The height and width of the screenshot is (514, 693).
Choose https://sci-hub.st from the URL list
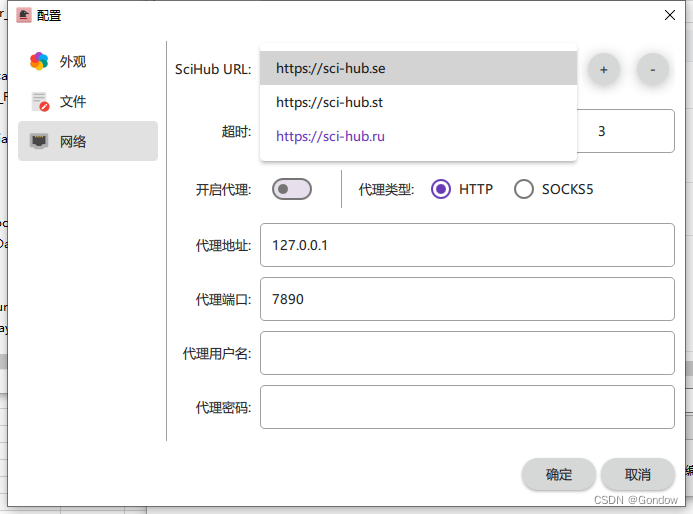pyautogui.click(x=418, y=102)
